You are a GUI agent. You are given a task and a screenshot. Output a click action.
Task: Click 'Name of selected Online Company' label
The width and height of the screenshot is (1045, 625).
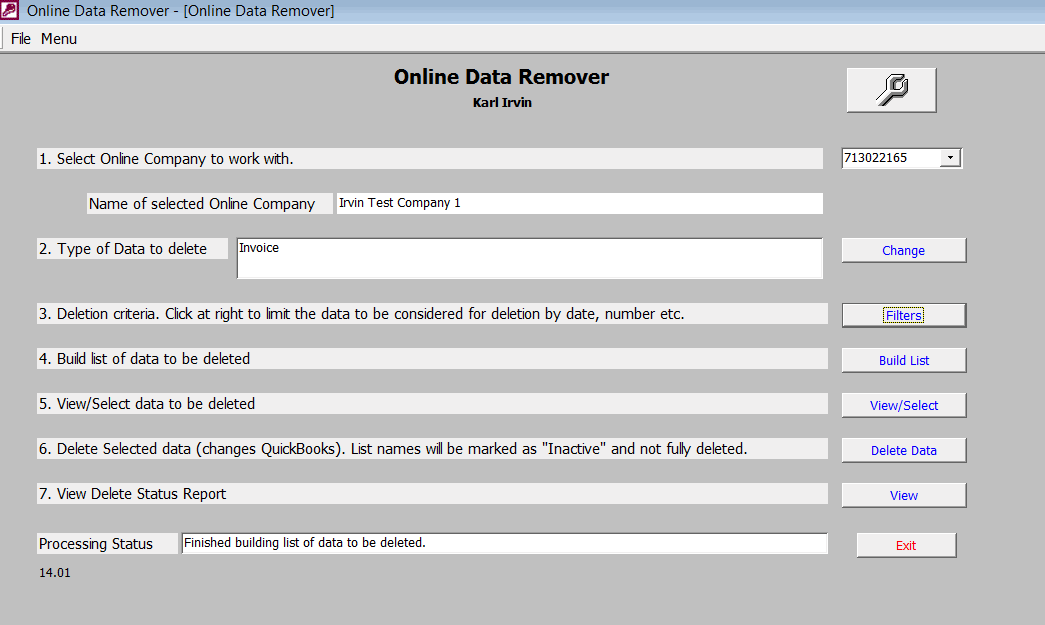(x=209, y=203)
